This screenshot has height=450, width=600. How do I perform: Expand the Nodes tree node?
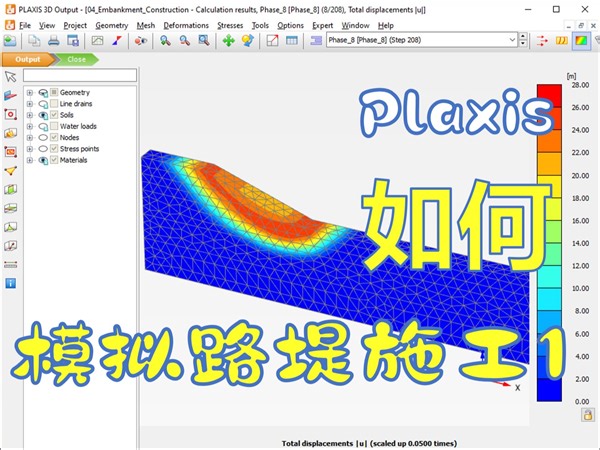(29, 137)
